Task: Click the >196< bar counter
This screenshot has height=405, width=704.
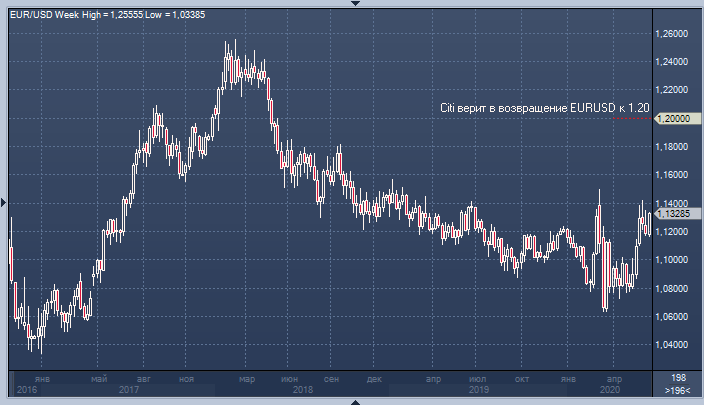Action: click(676, 390)
